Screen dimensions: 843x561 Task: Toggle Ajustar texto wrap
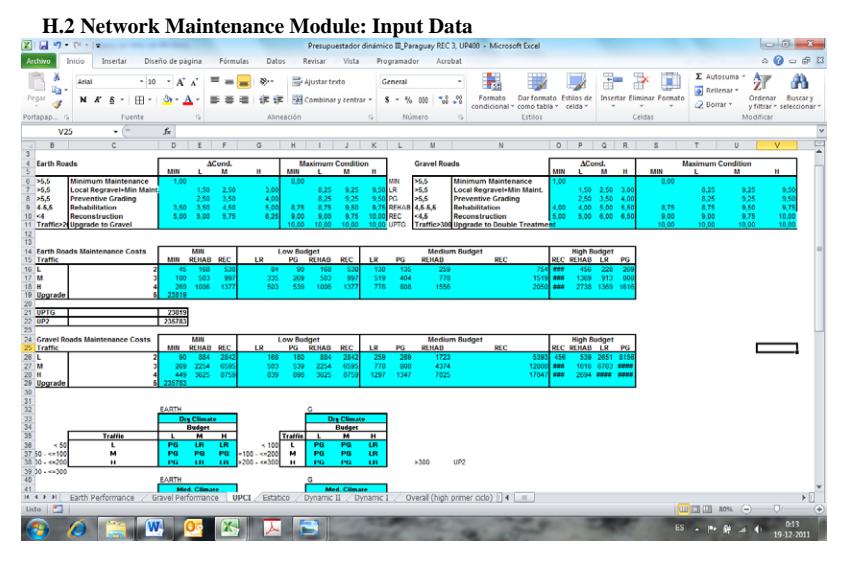(x=318, y=82)
